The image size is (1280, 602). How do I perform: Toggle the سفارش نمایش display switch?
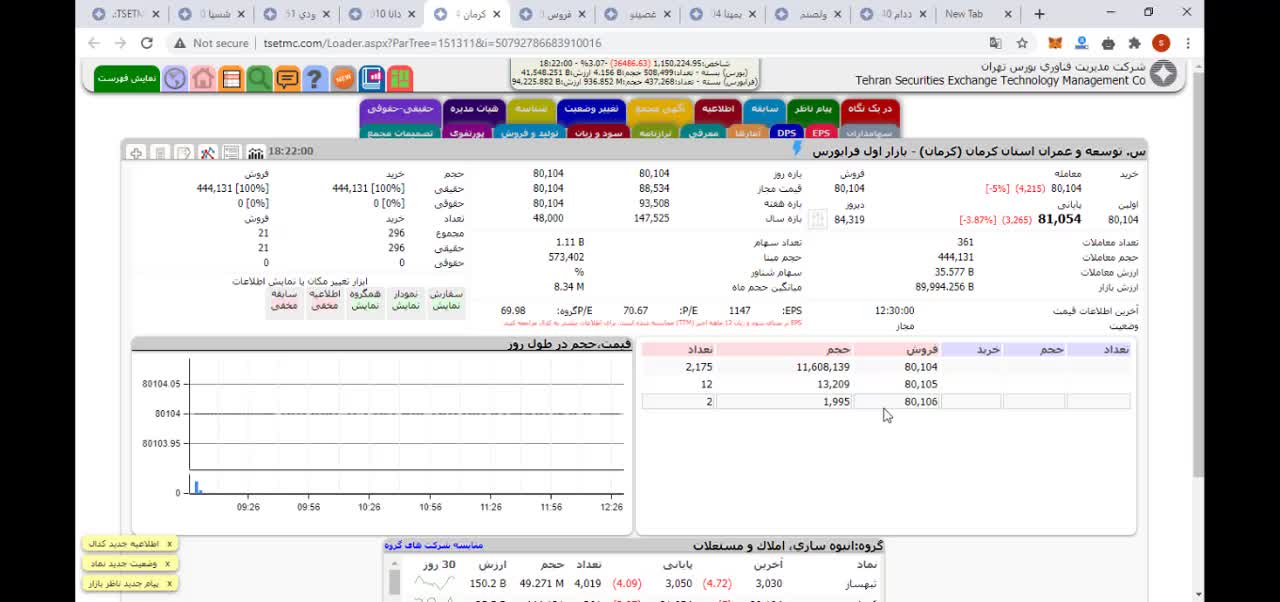pyautogui.click(x=446, y=300)
